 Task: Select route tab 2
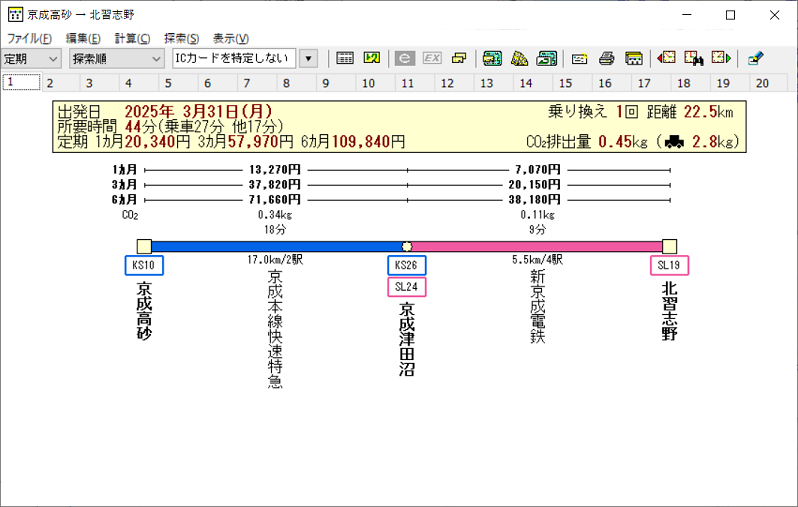tap(60, 83)
